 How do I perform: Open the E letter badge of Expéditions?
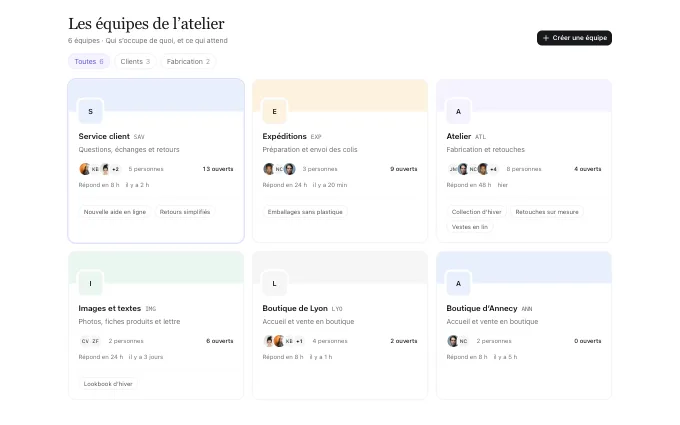click(x=275, y=111)
